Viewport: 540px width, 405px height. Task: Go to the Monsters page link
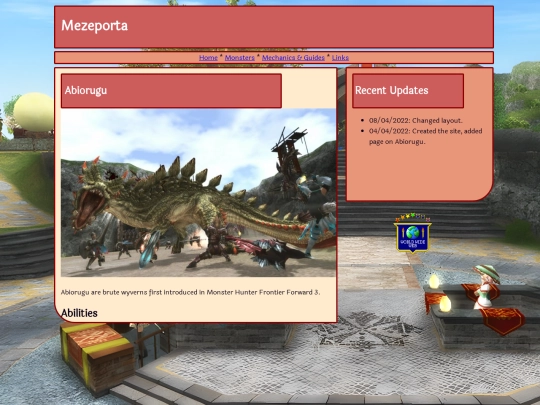pyautogui.click(x=239, y=58)
